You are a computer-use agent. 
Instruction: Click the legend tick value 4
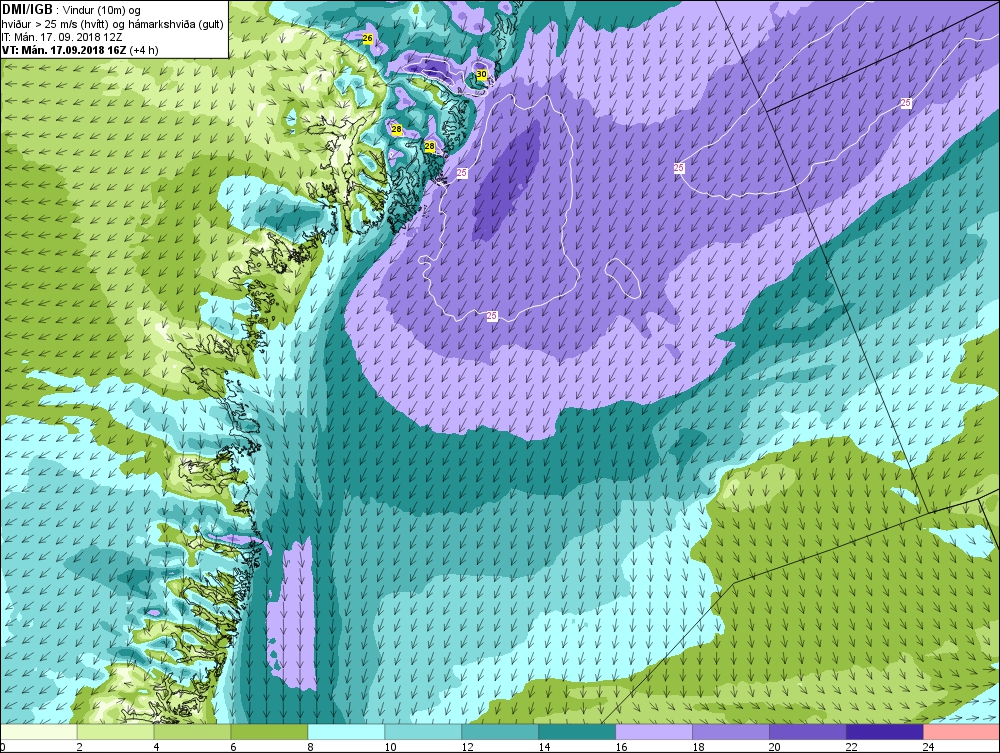click(156, 747)
